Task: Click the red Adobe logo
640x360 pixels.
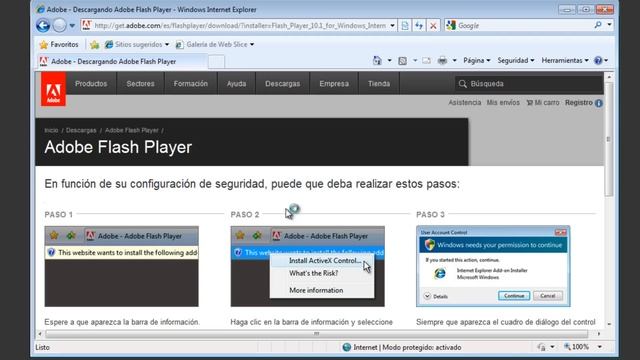Action: coord(53,89)
